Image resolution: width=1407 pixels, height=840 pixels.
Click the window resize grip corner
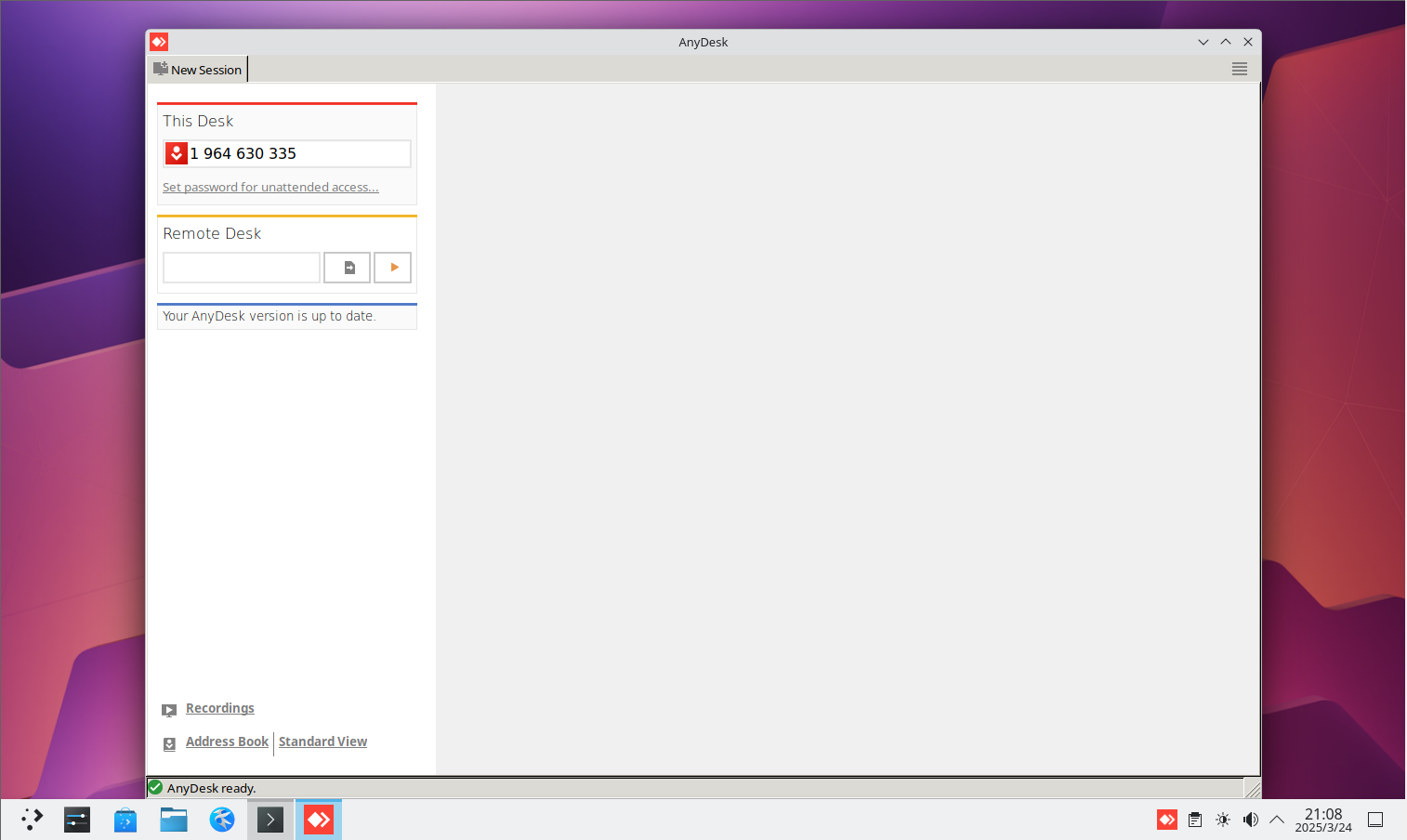(1253, 788)
